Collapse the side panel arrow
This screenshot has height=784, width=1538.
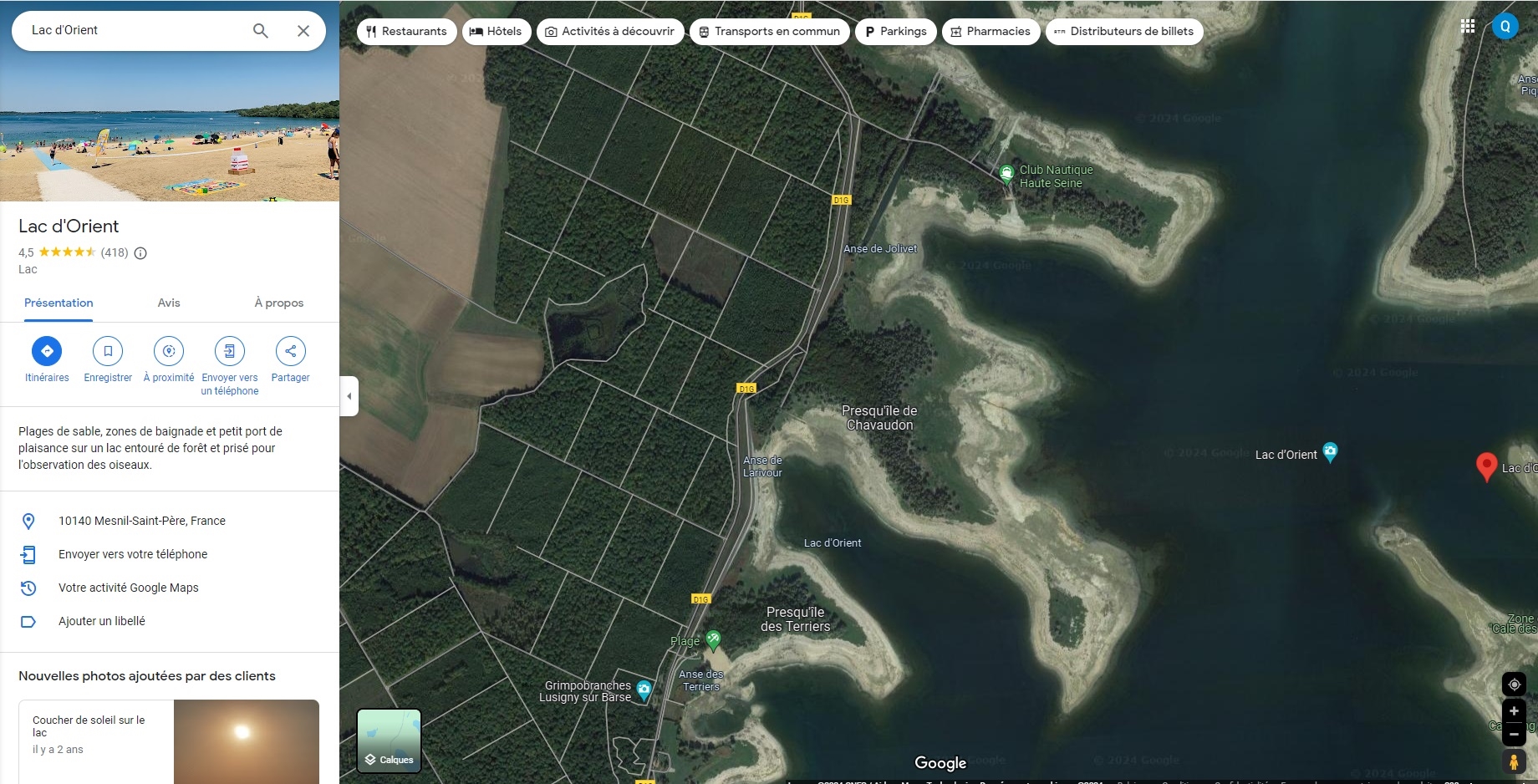[349, 396]
